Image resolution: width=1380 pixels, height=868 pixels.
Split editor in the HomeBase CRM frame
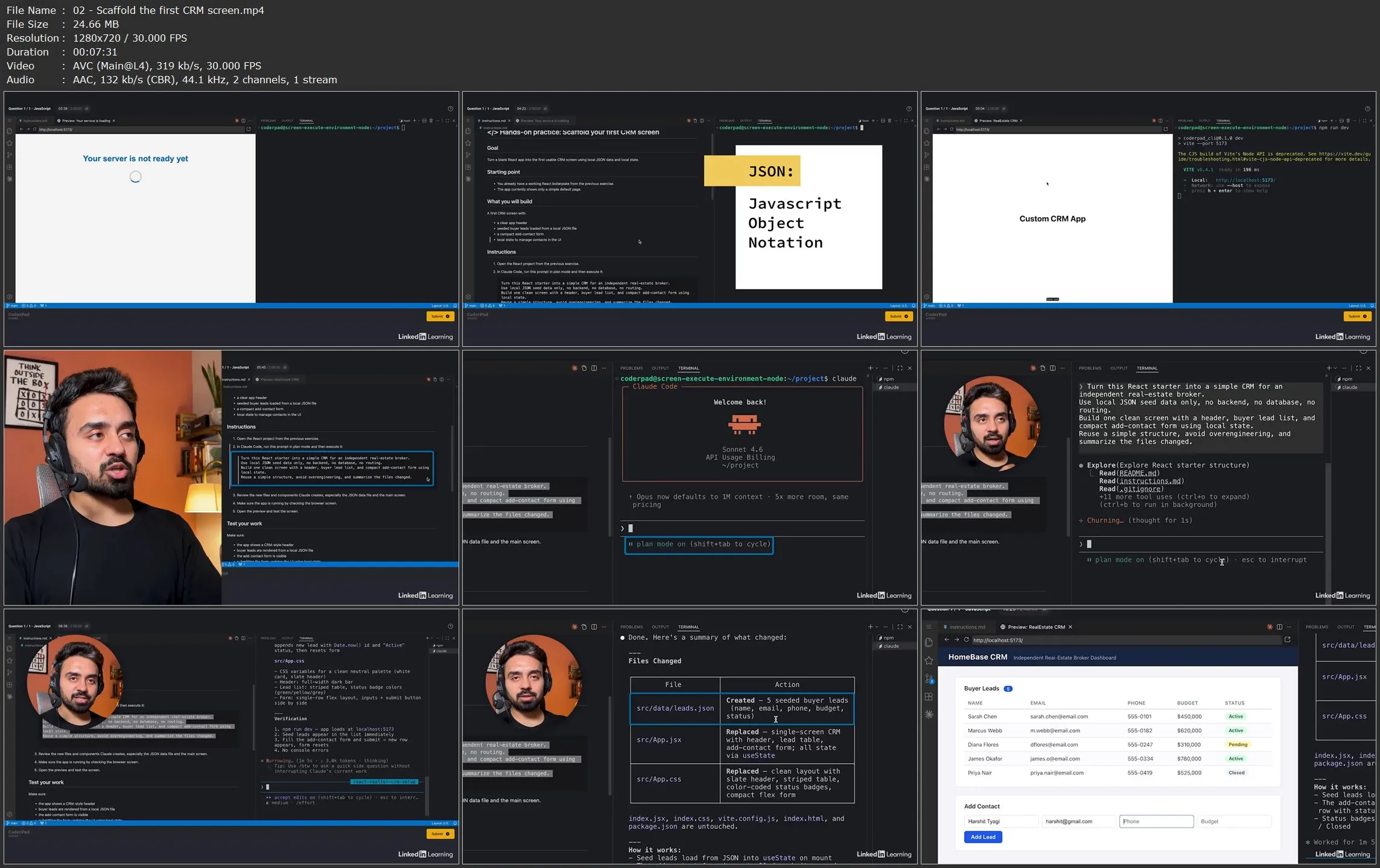(x=1279, y=627)
